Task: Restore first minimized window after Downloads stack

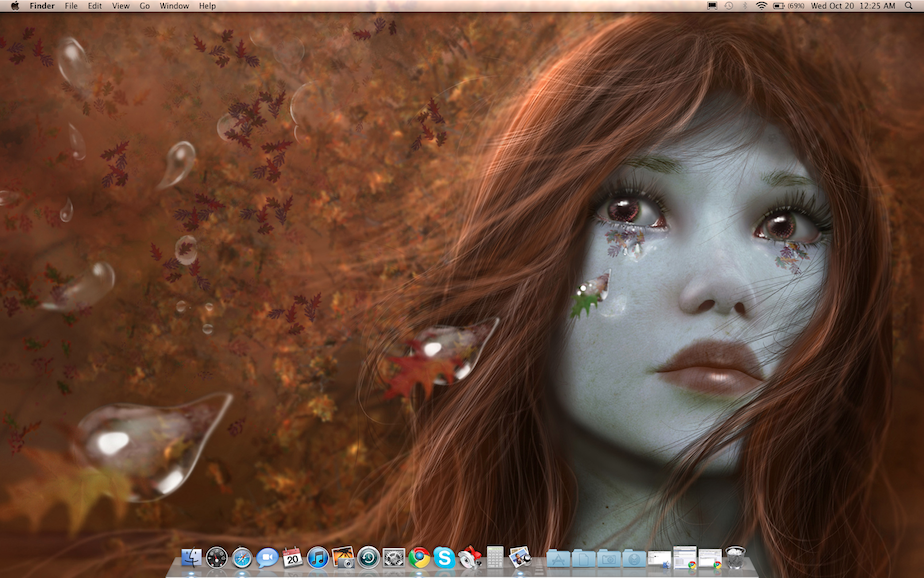Action: click(659, 560)
